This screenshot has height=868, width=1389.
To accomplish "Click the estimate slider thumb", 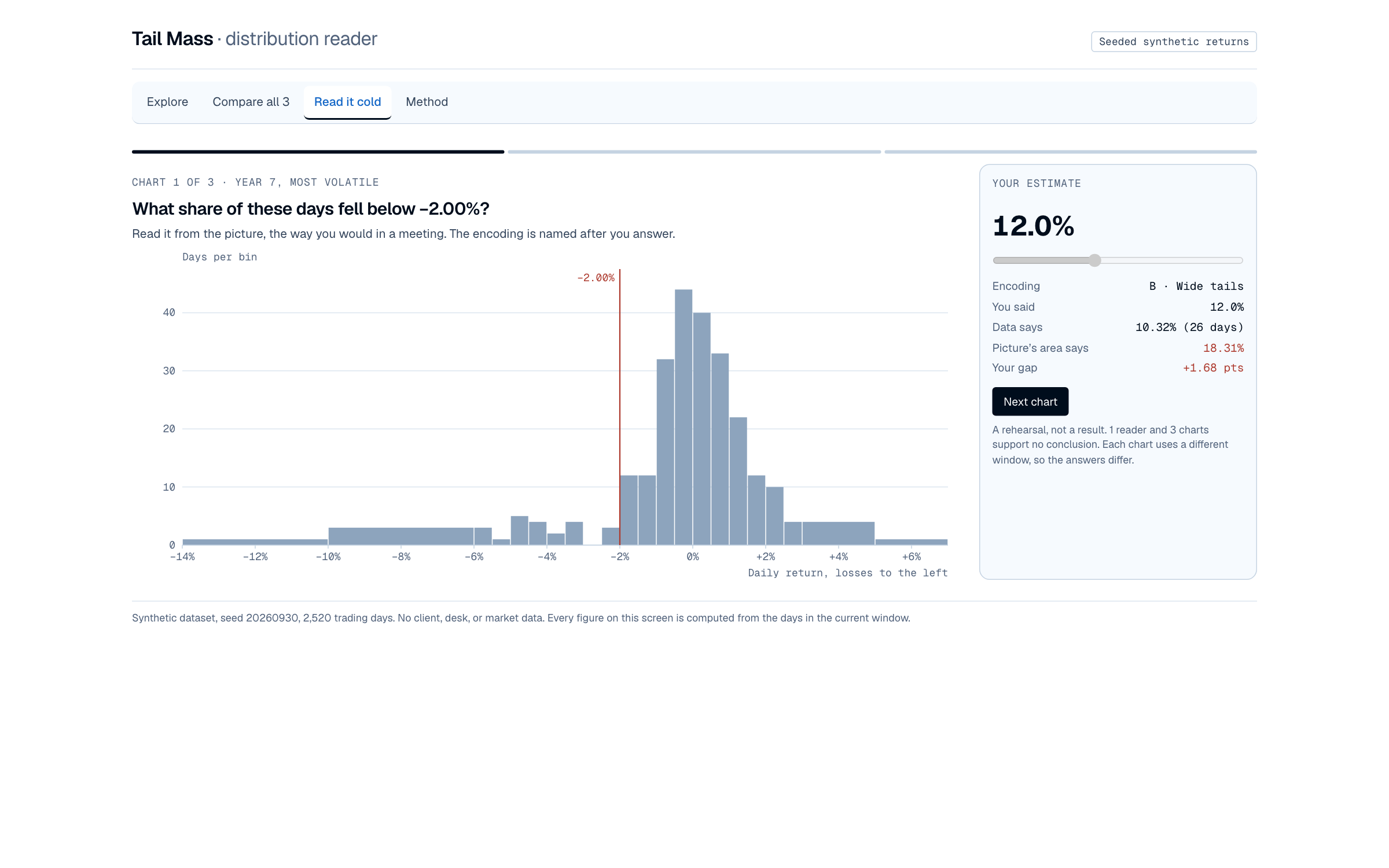I will pyautogui.click(x=1094, y=260).
